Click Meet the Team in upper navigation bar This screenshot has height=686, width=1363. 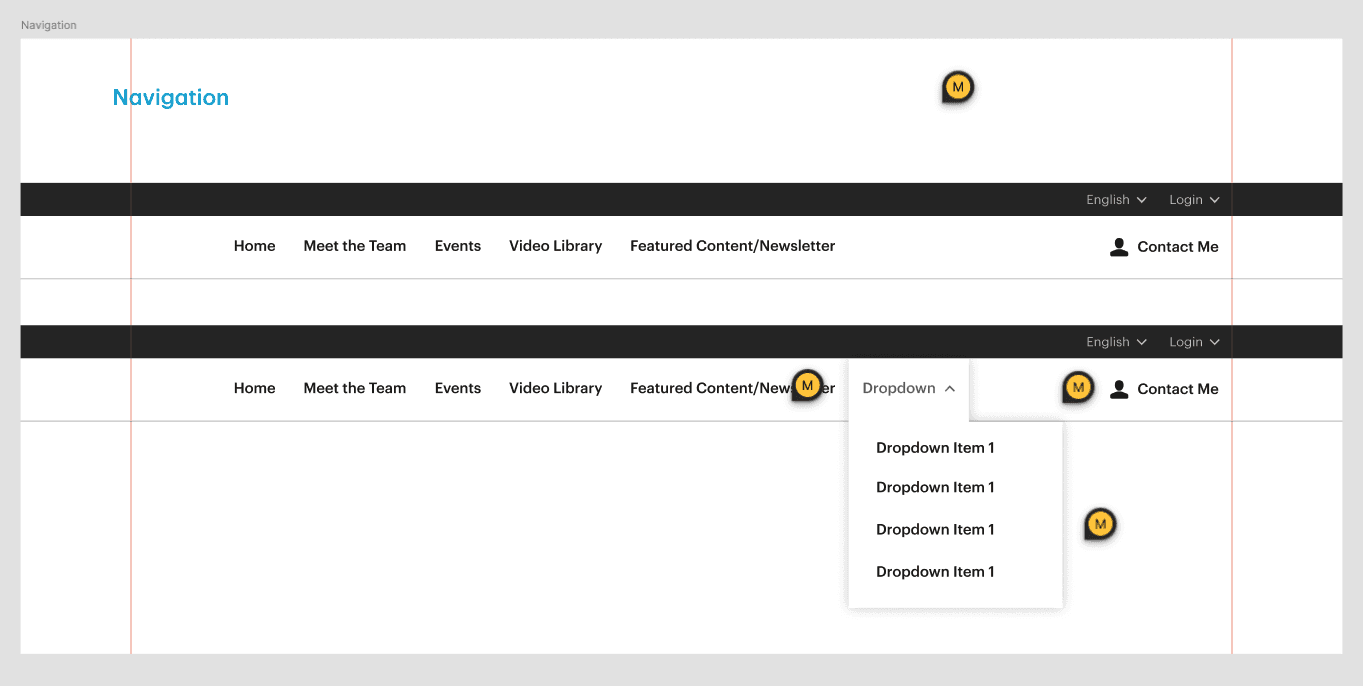point(355,246)
